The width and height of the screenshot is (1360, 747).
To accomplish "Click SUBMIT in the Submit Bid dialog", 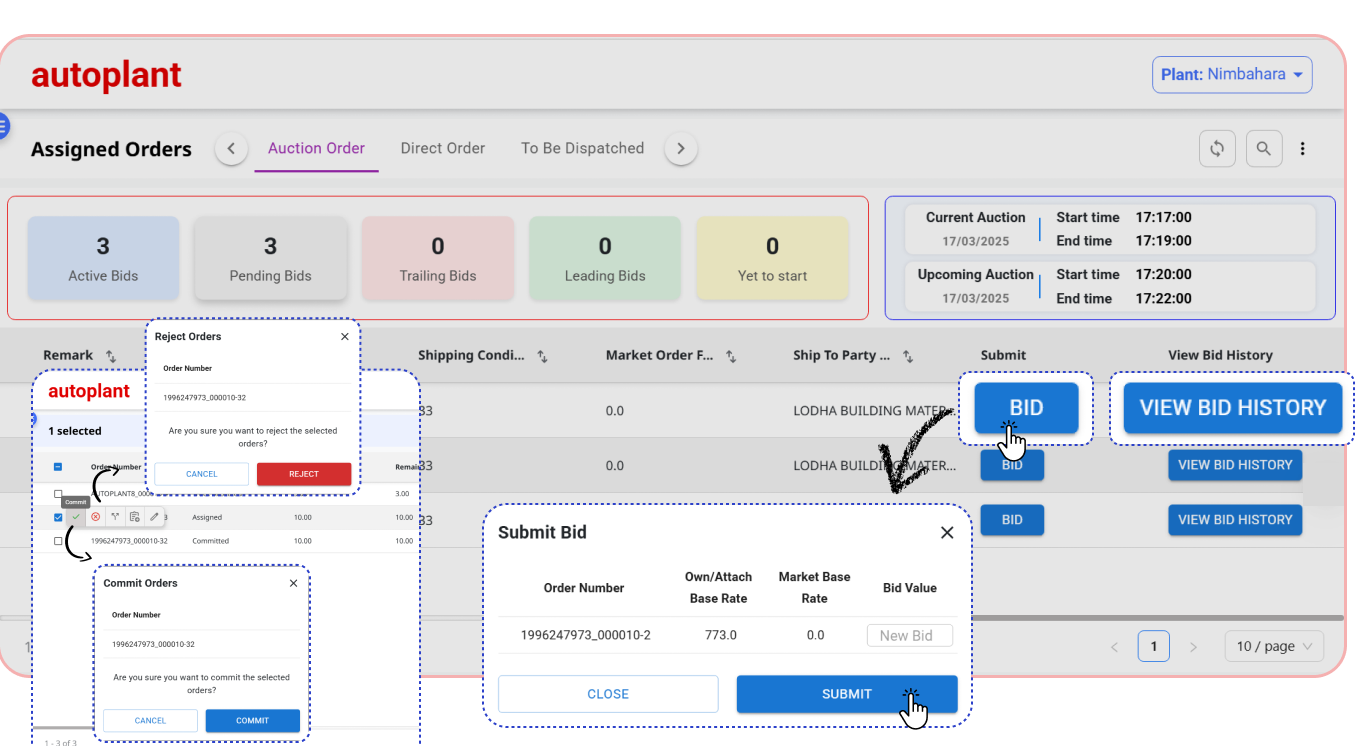I will 847,694.
